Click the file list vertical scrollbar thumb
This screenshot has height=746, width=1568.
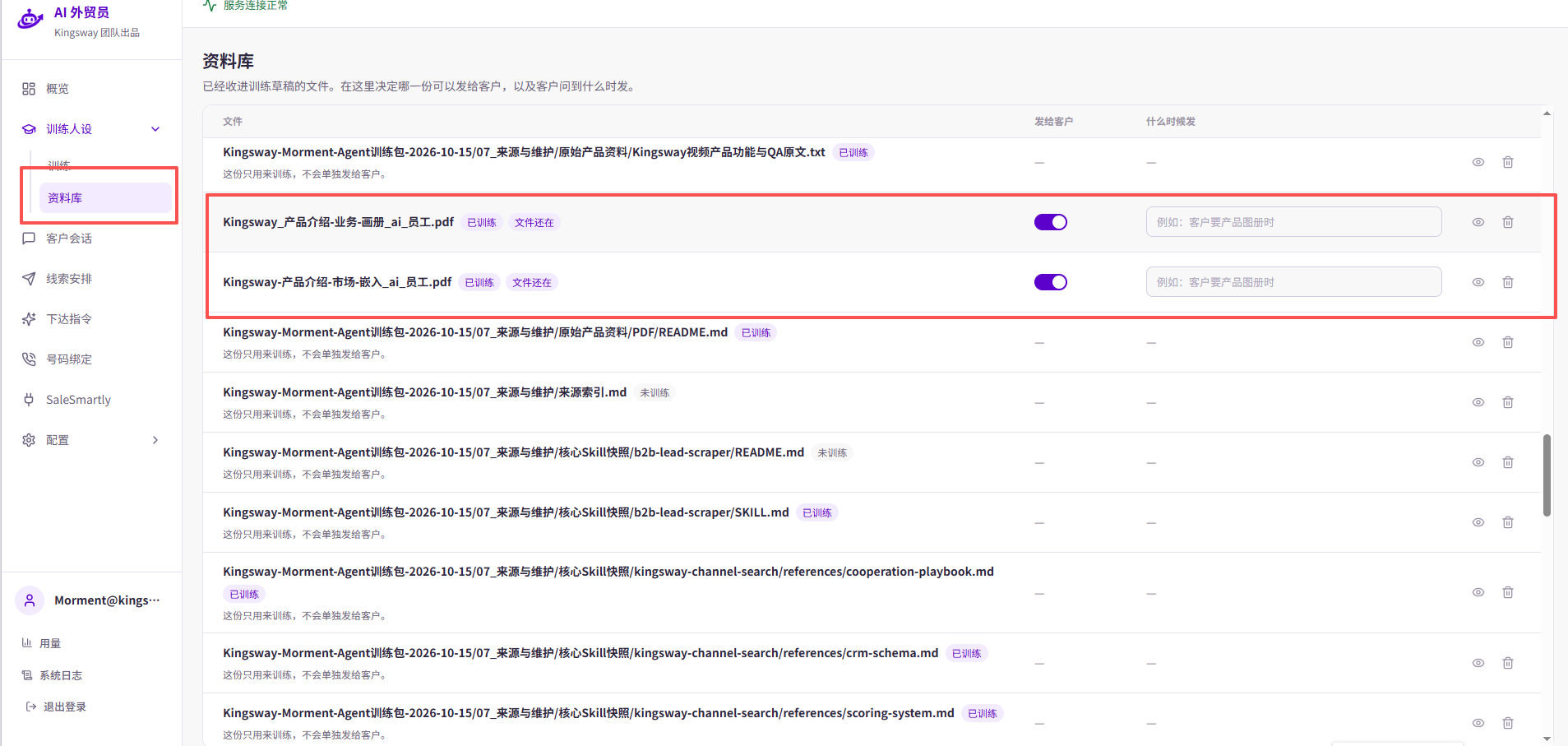(1547, 475)
